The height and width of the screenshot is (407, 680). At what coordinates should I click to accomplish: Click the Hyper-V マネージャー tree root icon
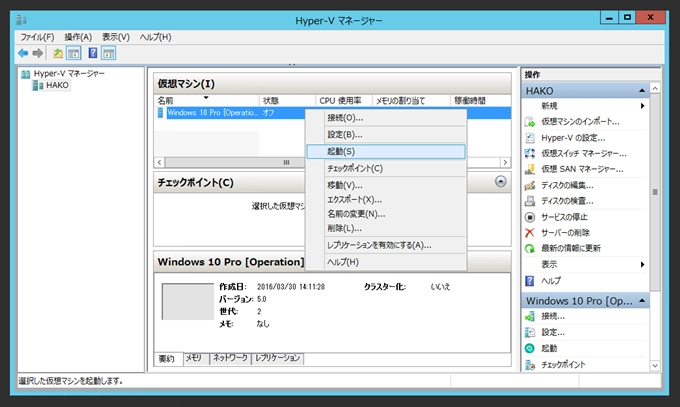(x=26, y=74)
